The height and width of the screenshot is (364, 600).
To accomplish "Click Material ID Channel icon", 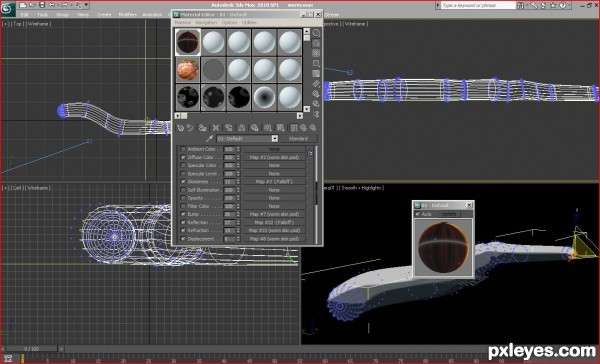I will coord(268,128).
